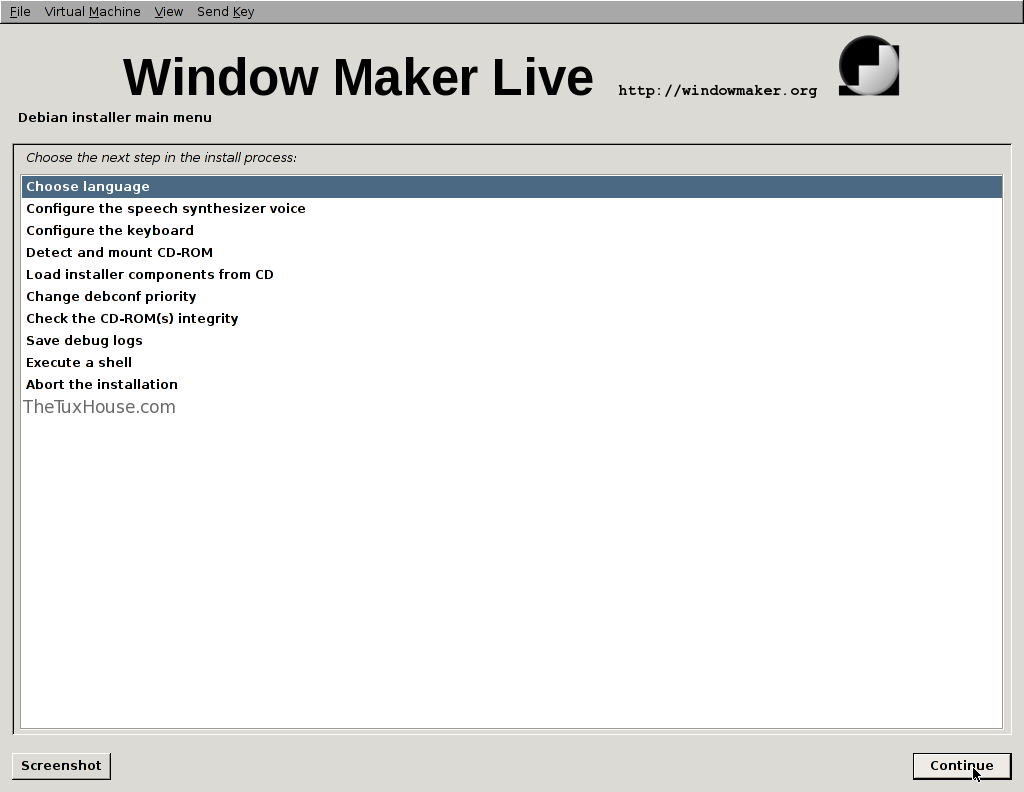Open the Virtual Machine menu

pyautogui.click(x=92, y=12)
